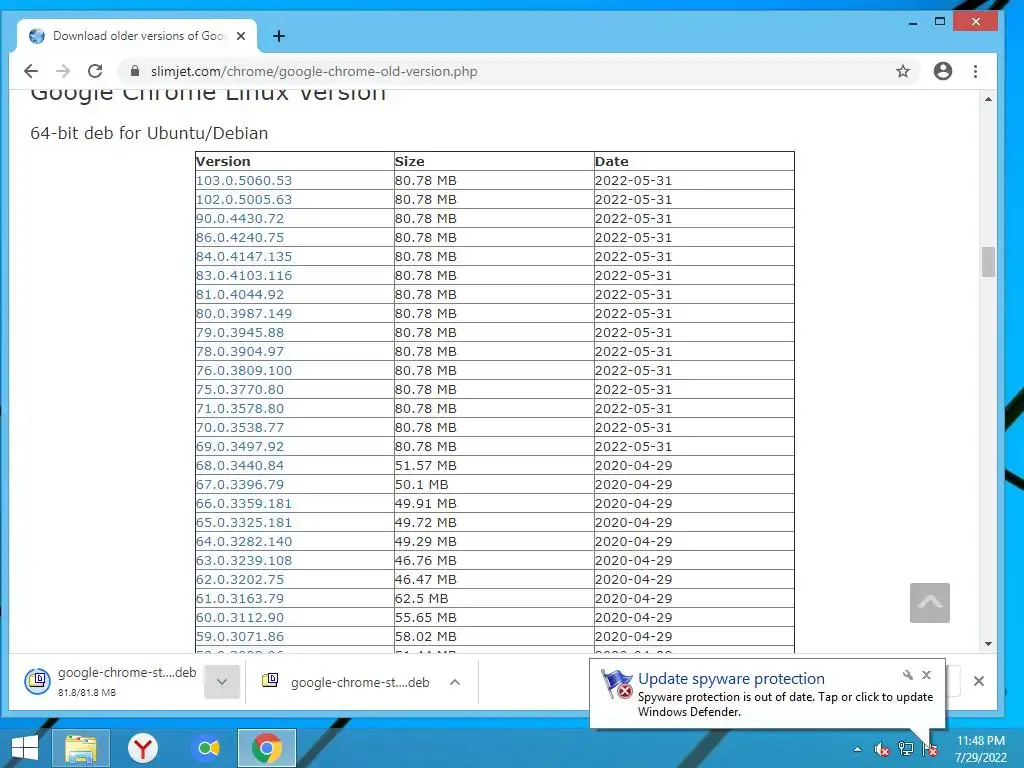Open Action Center flag tray icon
1024x768 pixels.
930,749
